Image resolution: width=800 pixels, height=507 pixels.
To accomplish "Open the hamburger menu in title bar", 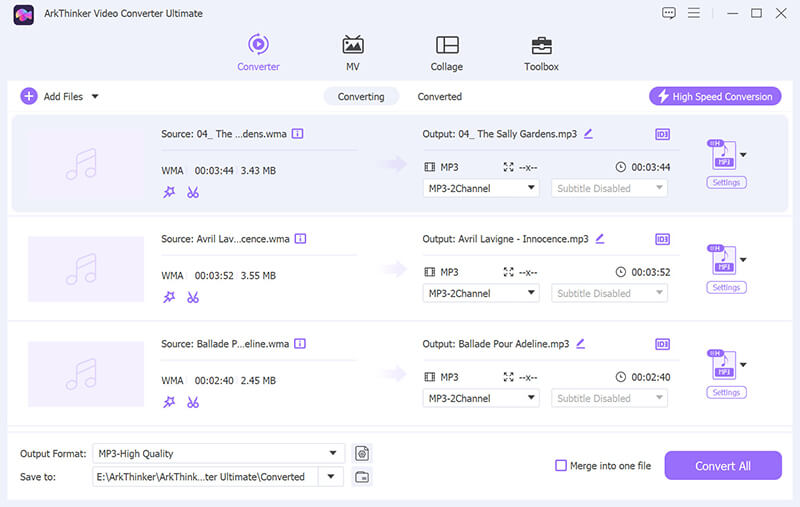I will (x=693, y=13).
